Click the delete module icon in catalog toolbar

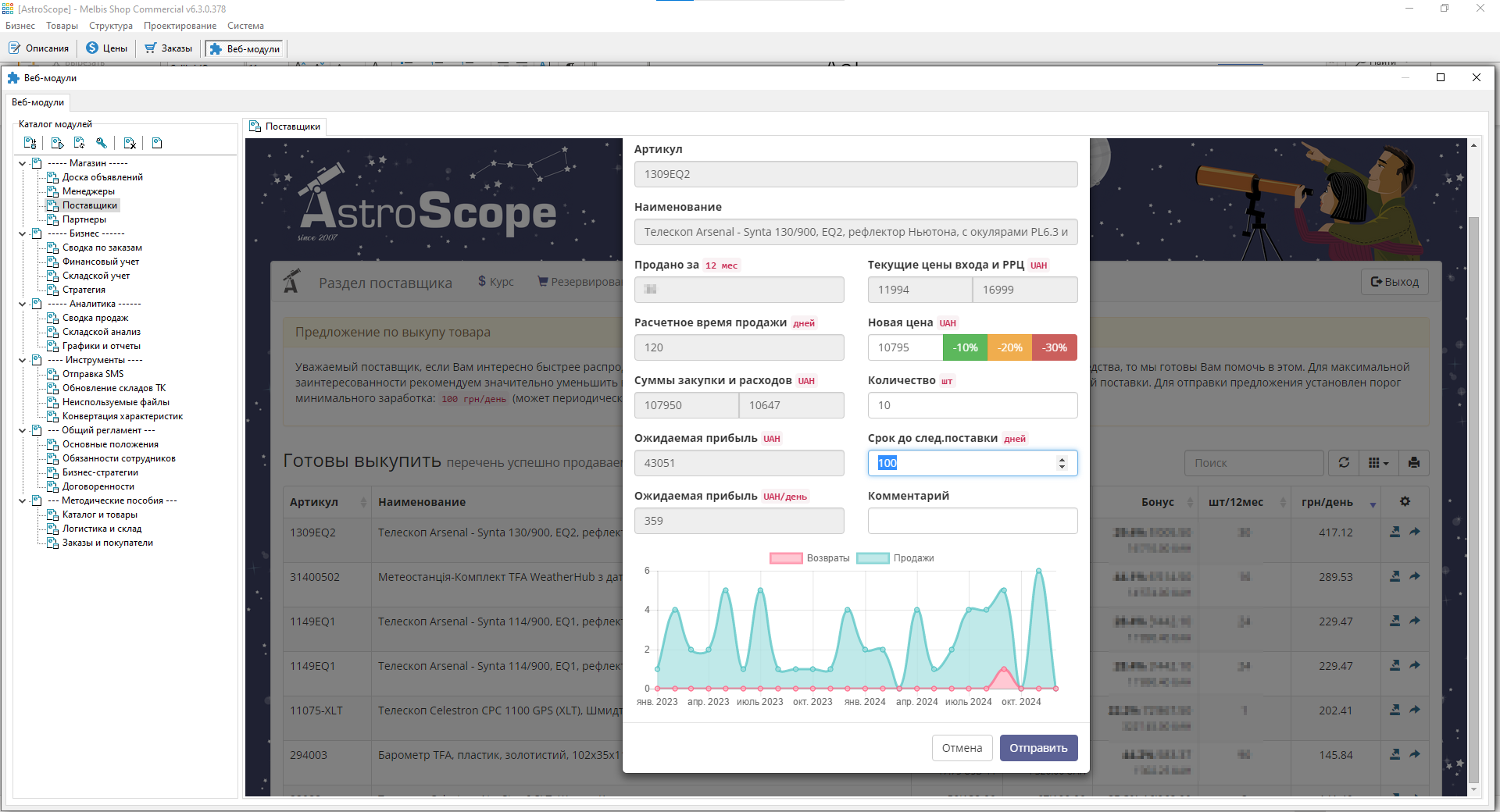coord(130,143)
